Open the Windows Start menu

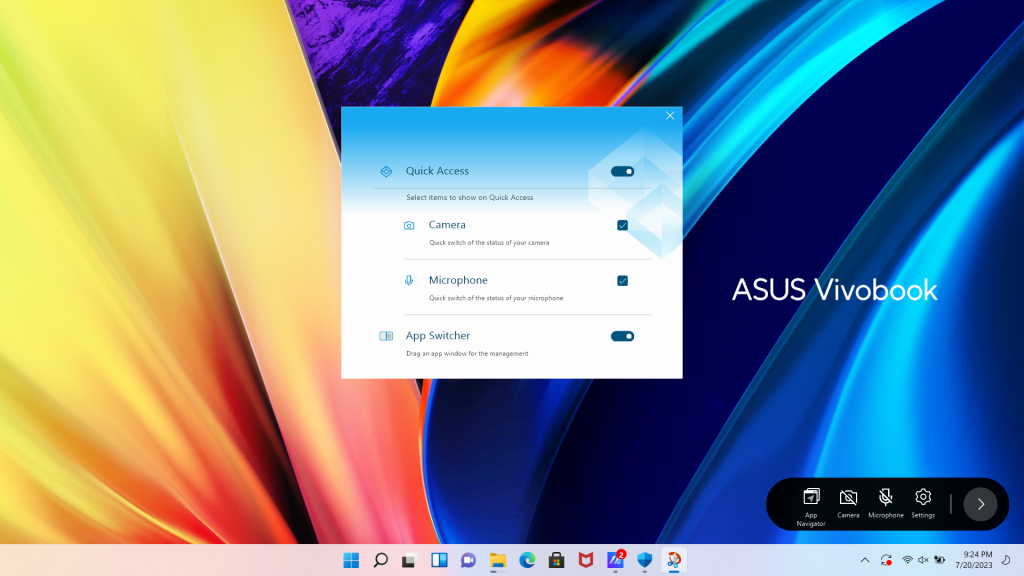351,560
